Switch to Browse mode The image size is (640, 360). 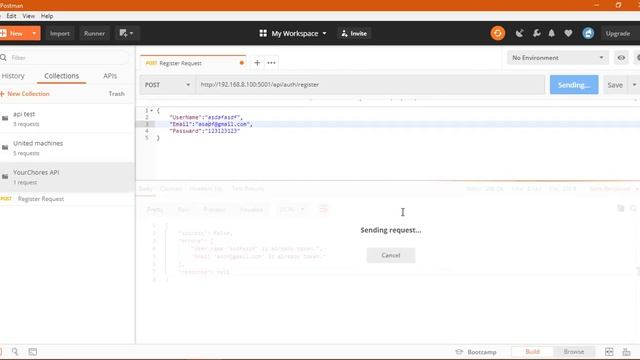(x=574, y=351)
